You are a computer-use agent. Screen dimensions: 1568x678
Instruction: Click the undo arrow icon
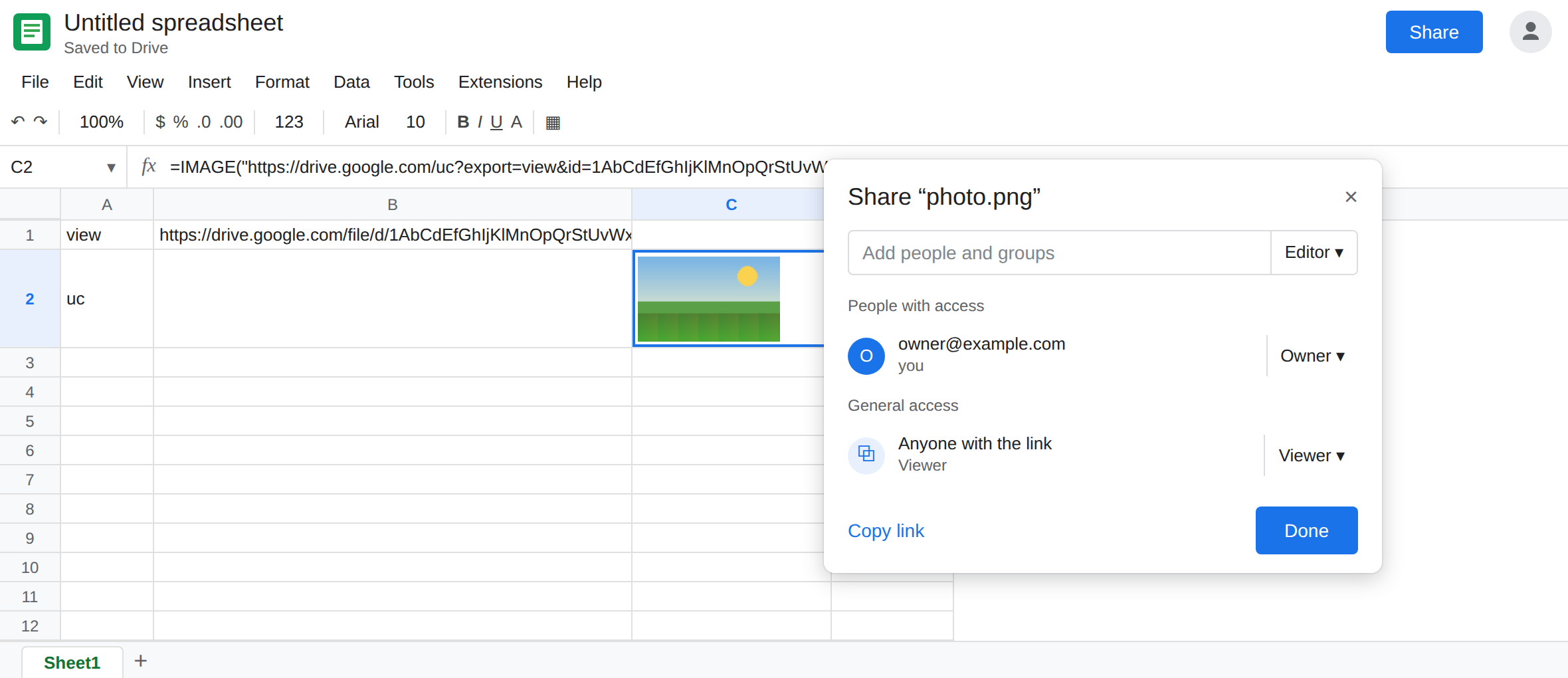tap(18, 122)
